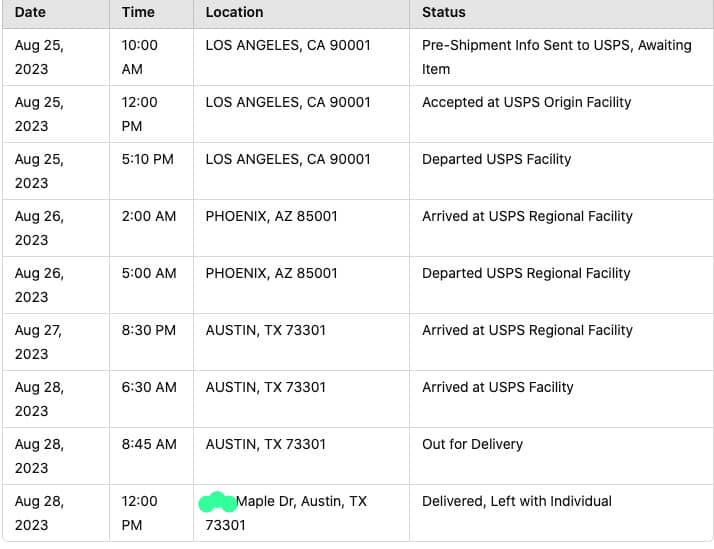The width and height of the screenshot is (714, 549).
Task: Select the 'Out for Delivery' status
Action: point(472,444)
